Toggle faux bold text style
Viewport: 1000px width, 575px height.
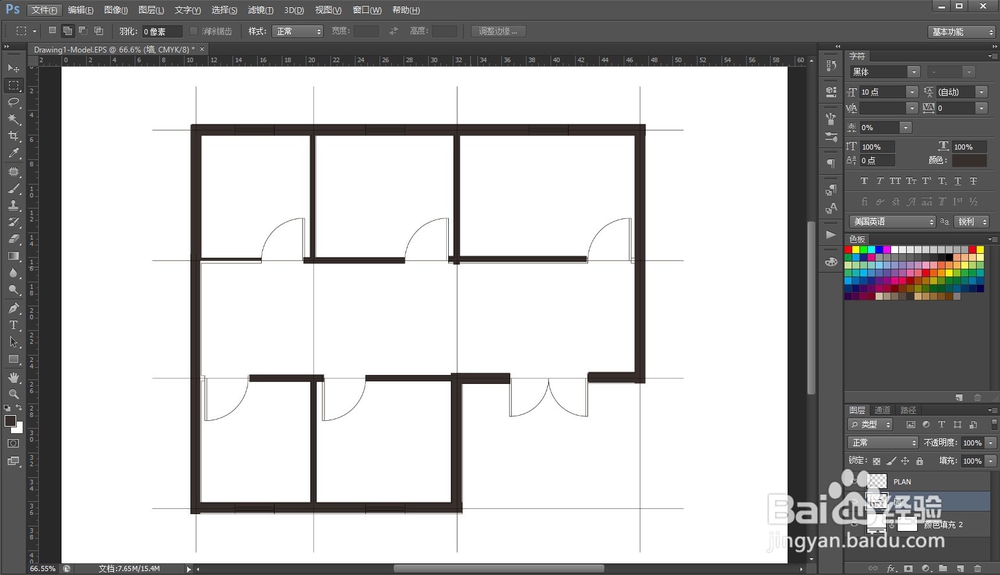pos(864,181)
